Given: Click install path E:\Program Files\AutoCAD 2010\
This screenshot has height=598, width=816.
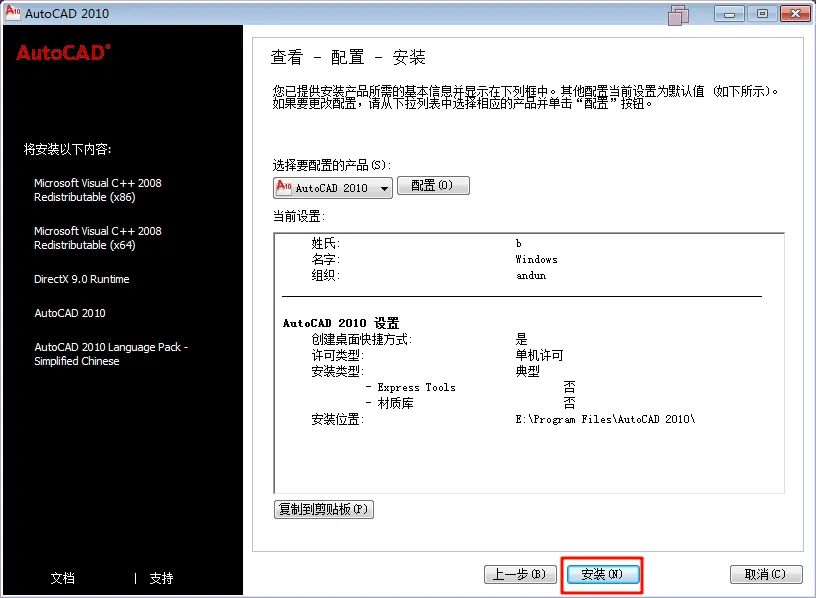Looking at the screenshot, I should 605,419.
